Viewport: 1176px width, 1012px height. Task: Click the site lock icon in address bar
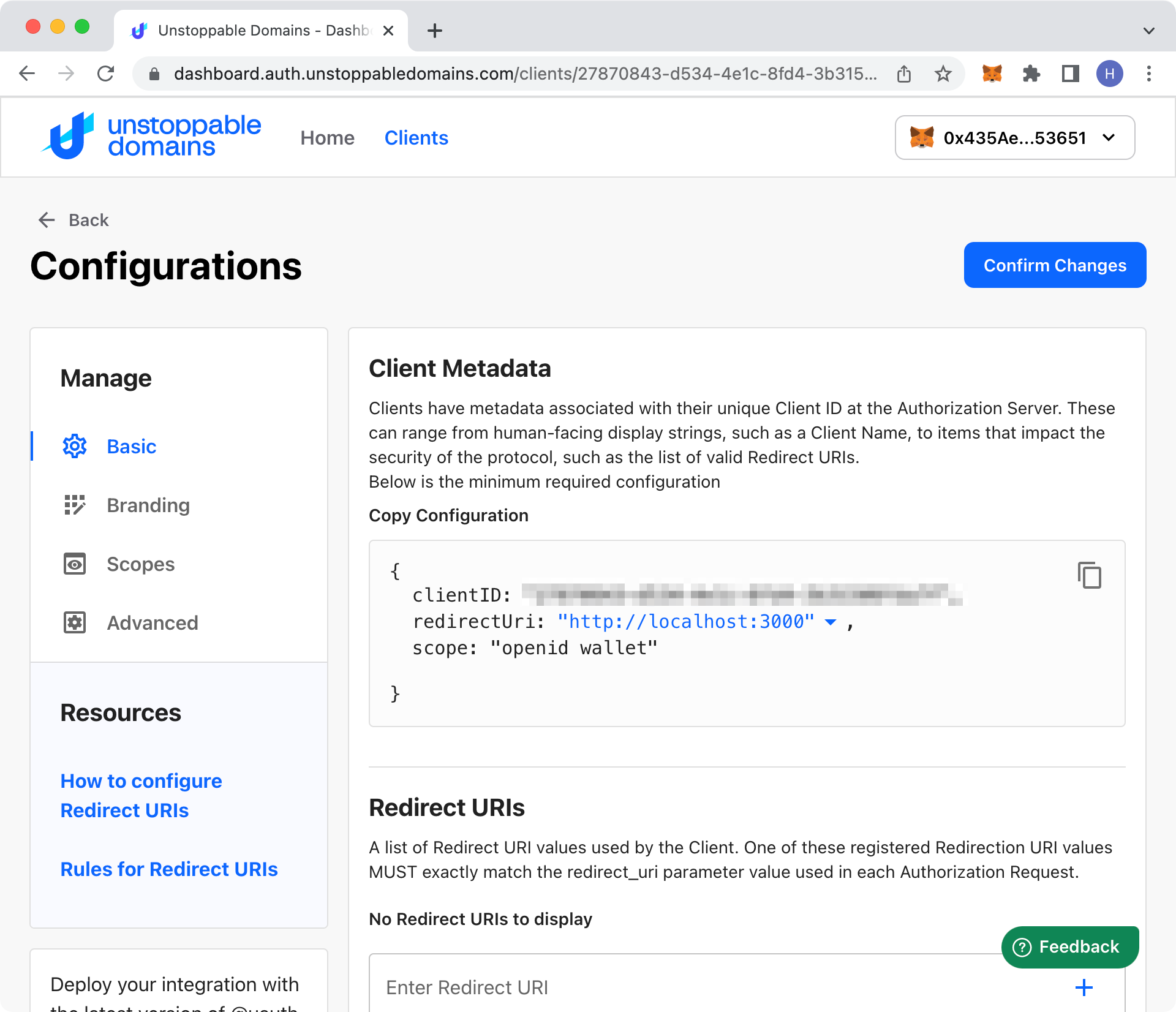click(x=154, y=74)
